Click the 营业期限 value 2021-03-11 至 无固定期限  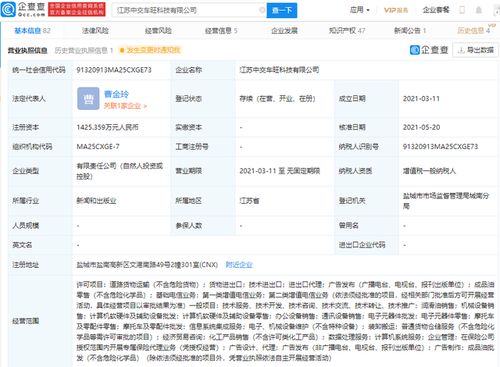(279, 171)
